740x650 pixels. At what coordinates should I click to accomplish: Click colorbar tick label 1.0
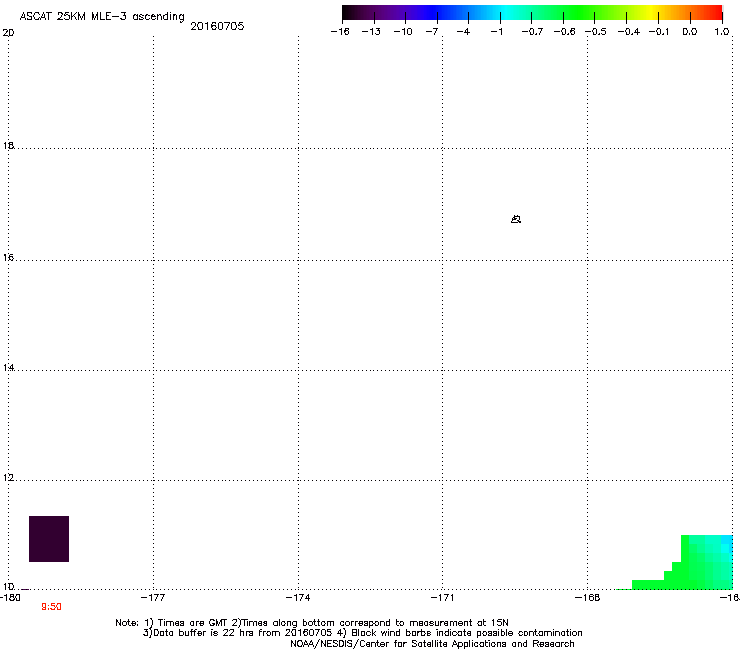tap(722, 32)
